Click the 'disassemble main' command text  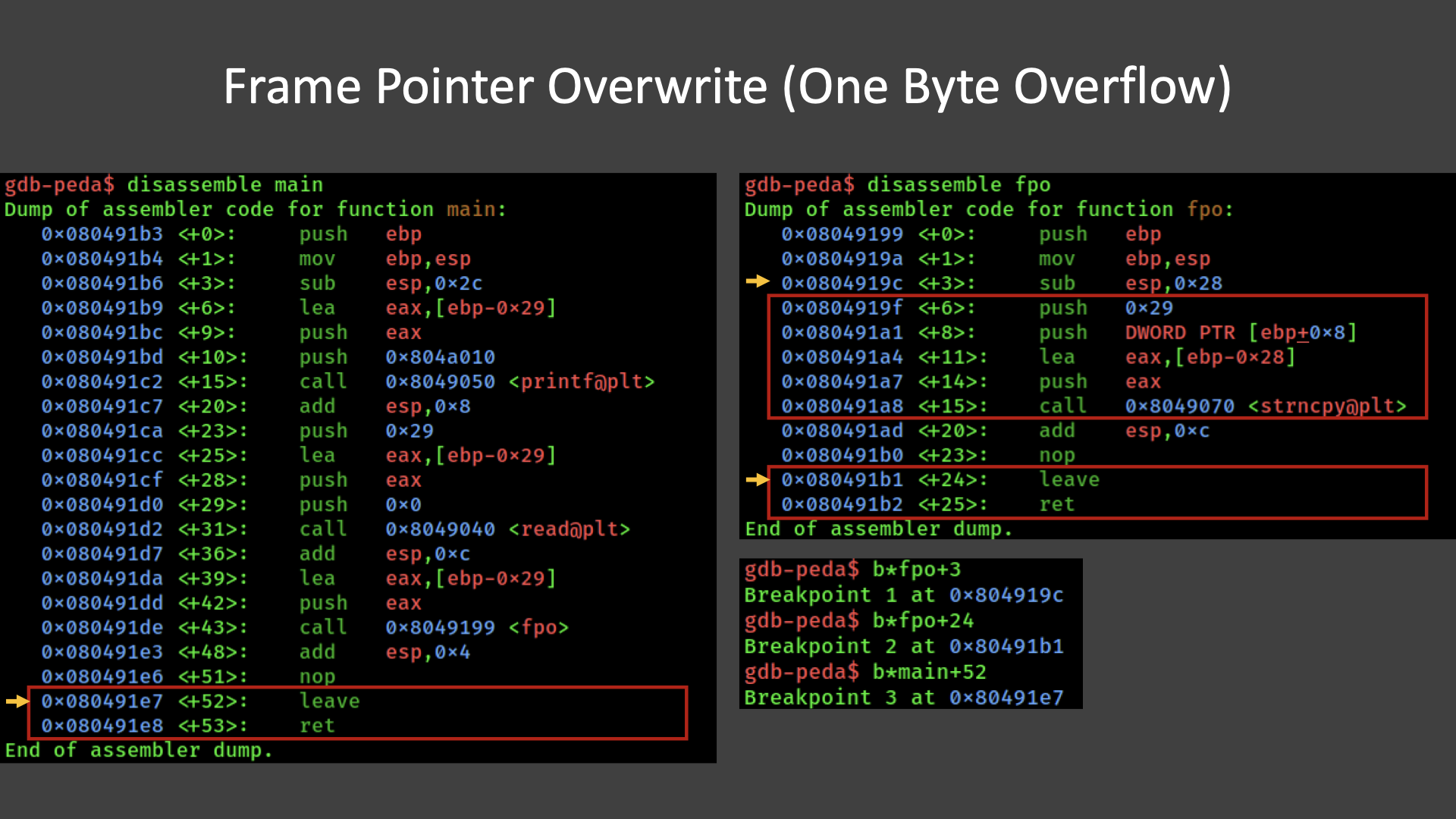pyautogui.click(x=224, y=185)
